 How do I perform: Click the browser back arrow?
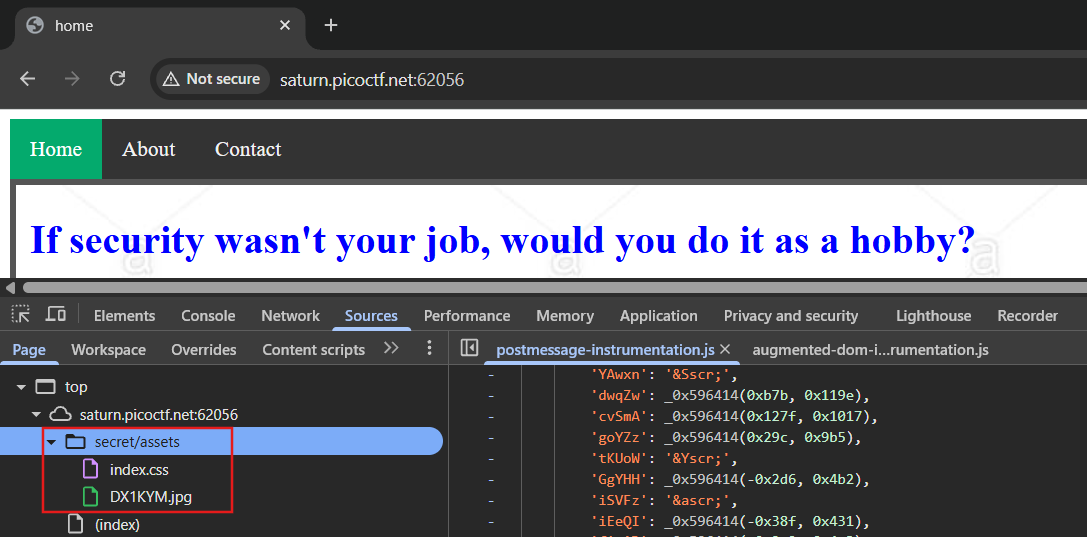coord(27,79)
